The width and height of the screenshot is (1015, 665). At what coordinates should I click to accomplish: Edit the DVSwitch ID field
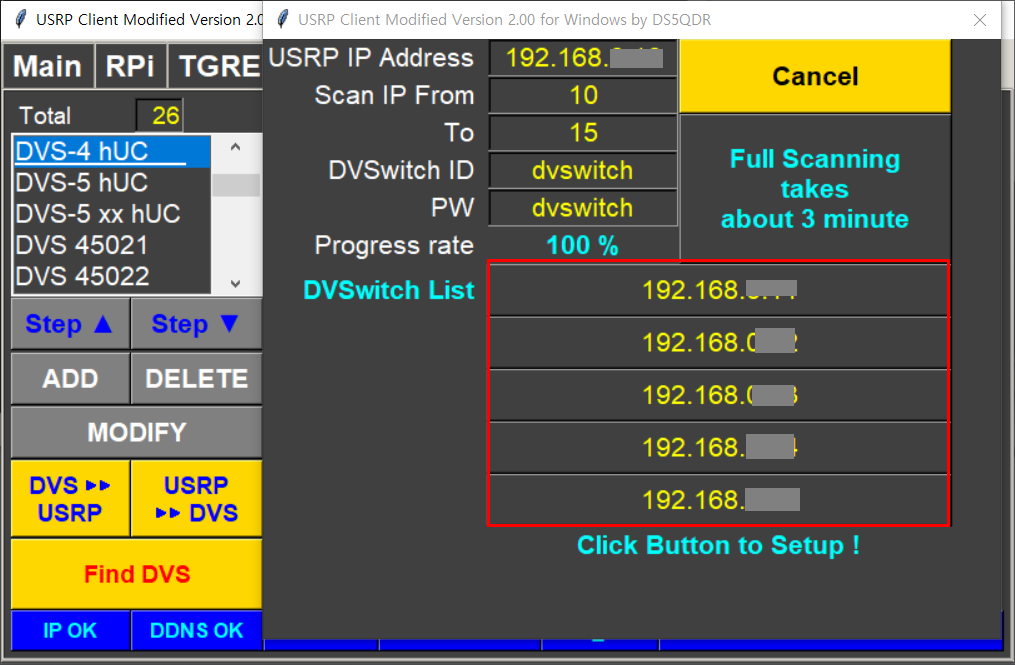pyautogui.click(x=583, y=170)
